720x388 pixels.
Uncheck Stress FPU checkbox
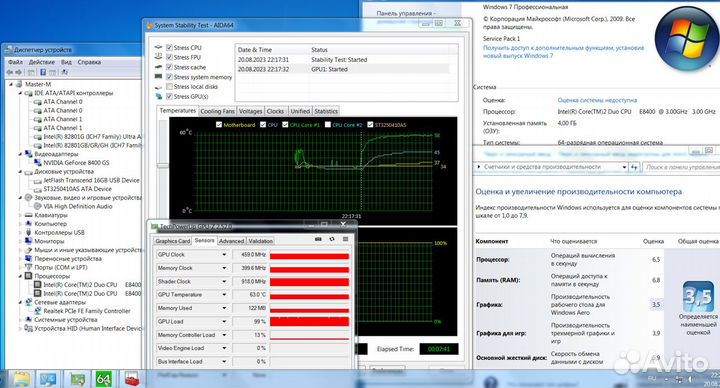pos(169,57)
